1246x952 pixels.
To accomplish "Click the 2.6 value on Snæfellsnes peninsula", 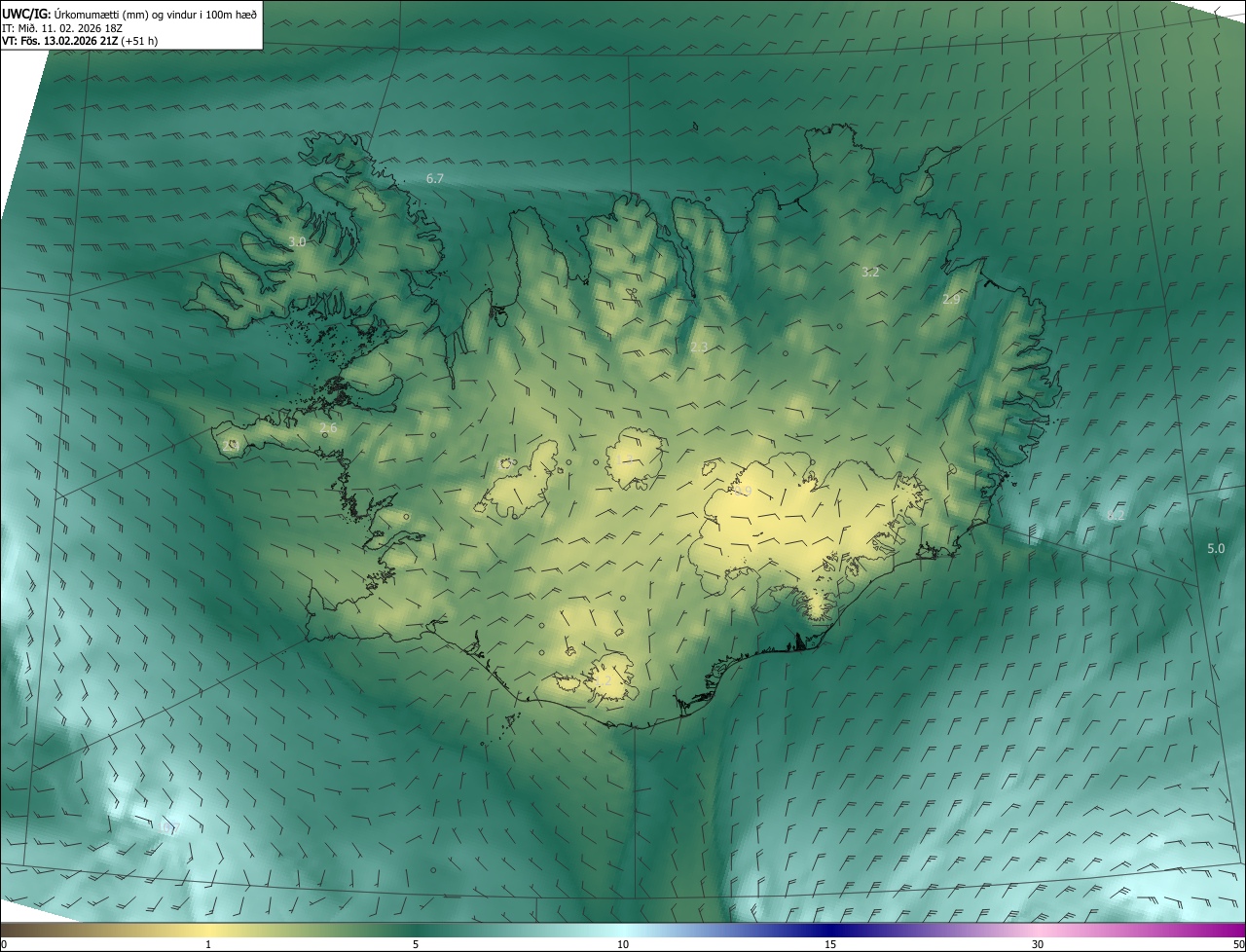I will pos(328,428).
